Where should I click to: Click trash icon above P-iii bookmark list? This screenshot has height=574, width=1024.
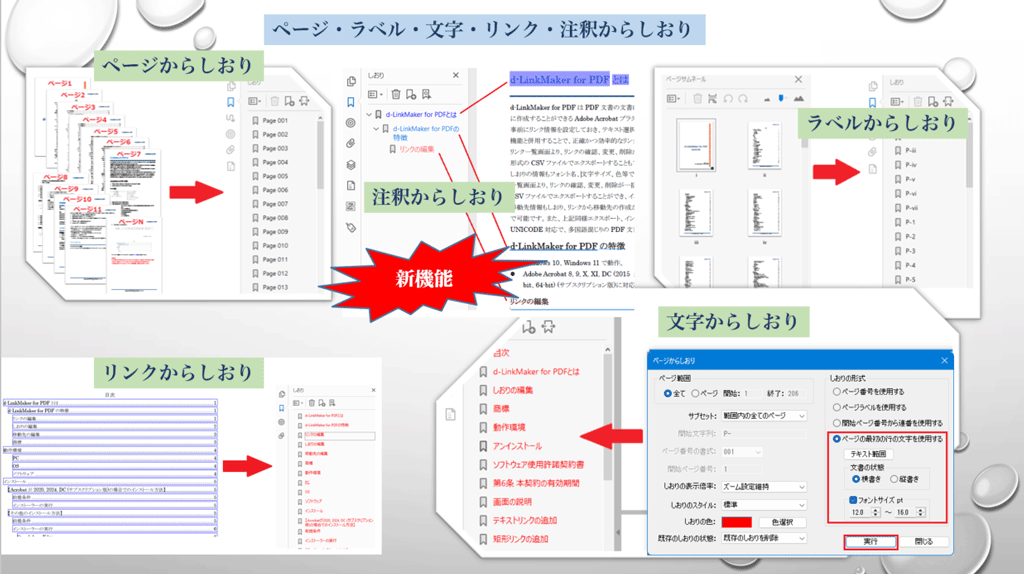(918, 101)
